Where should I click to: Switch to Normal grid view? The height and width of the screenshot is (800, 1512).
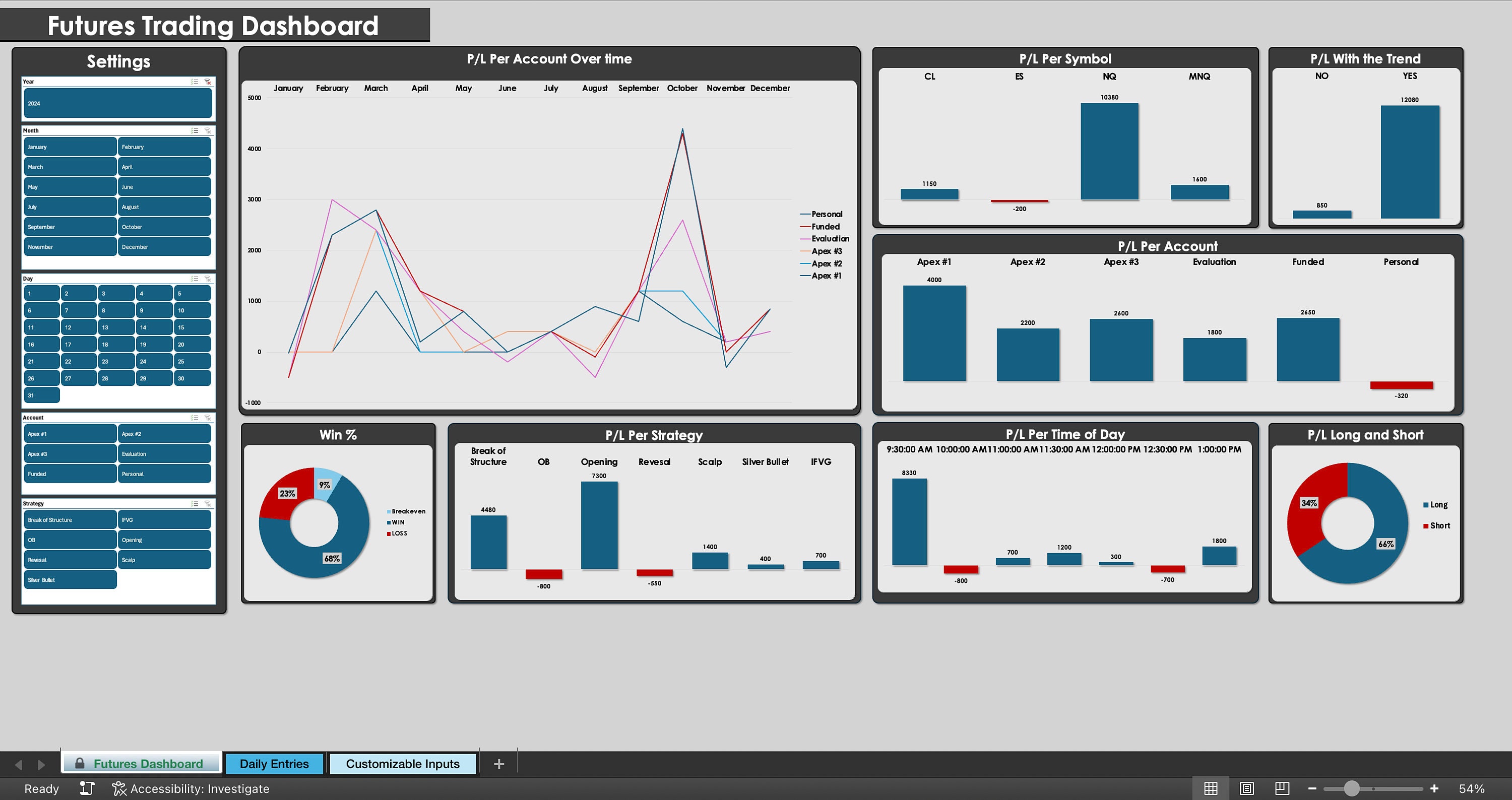(x=1212, y=788)
